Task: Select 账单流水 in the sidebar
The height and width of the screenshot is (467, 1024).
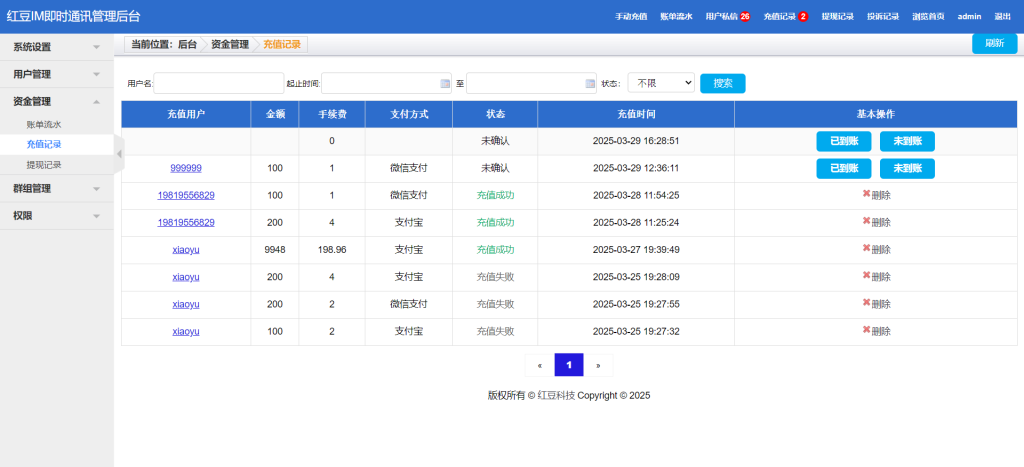Action: click(44, 125)
